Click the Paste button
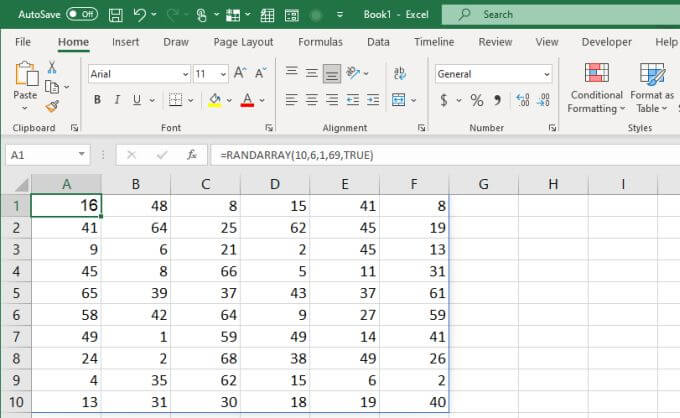Viewport: 680px width, 418px height. click(x=25, y=86)
